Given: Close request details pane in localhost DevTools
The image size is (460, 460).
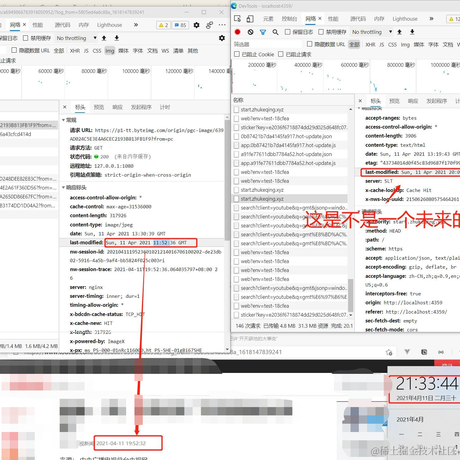Looking at the screenshot, I should [x=360, y=101].
